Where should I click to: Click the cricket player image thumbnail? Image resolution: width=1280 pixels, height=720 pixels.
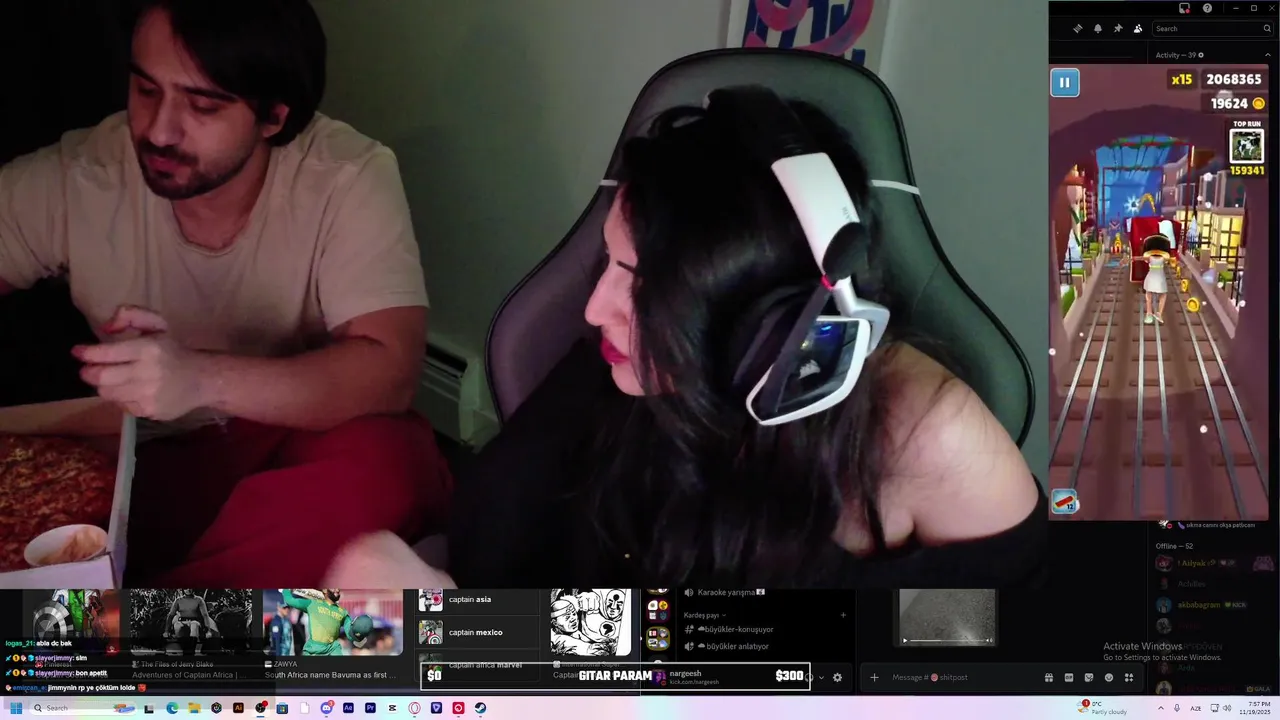coord(332,622)
